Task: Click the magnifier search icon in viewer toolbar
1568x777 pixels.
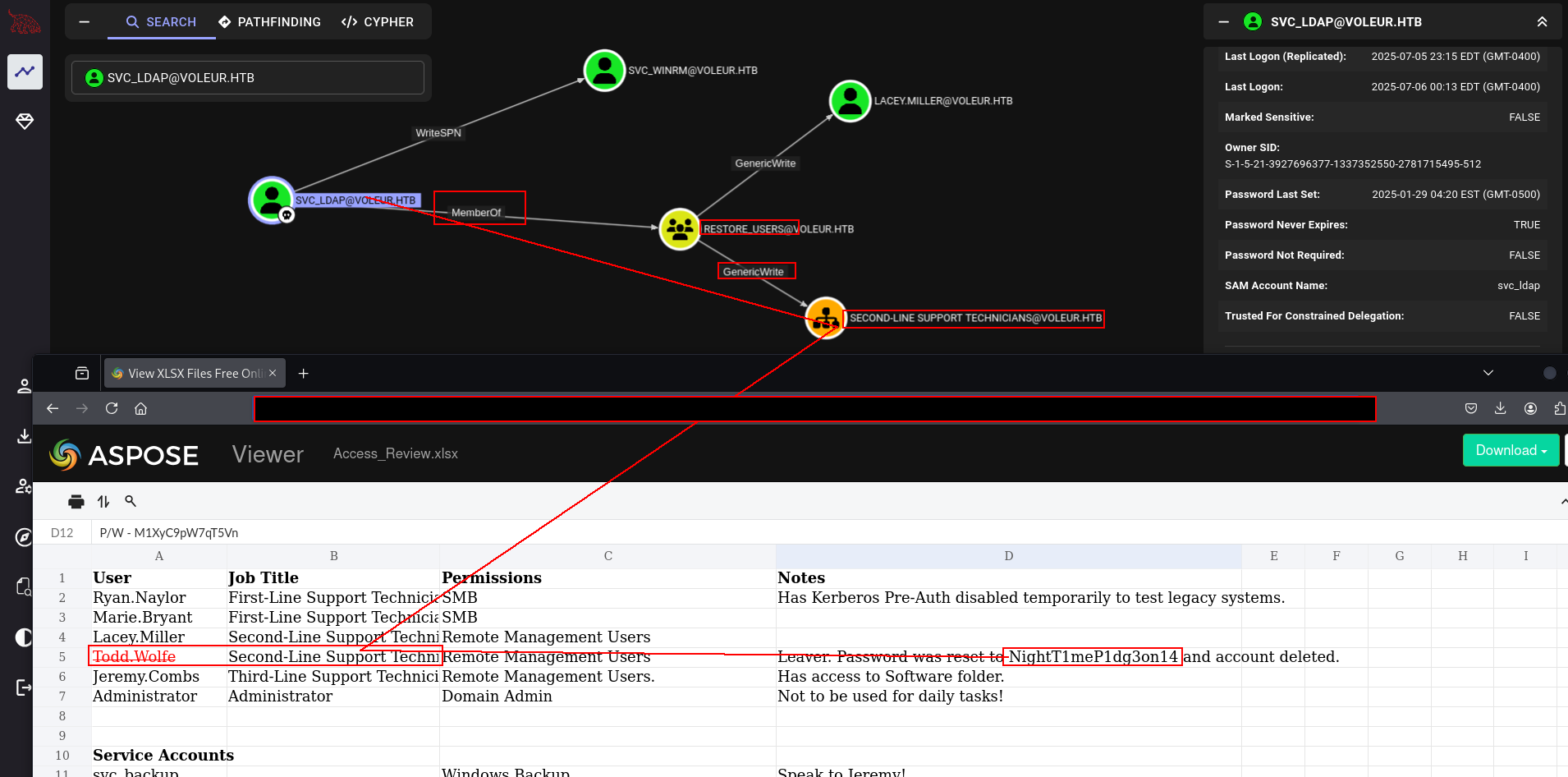Action: [131, 501]
